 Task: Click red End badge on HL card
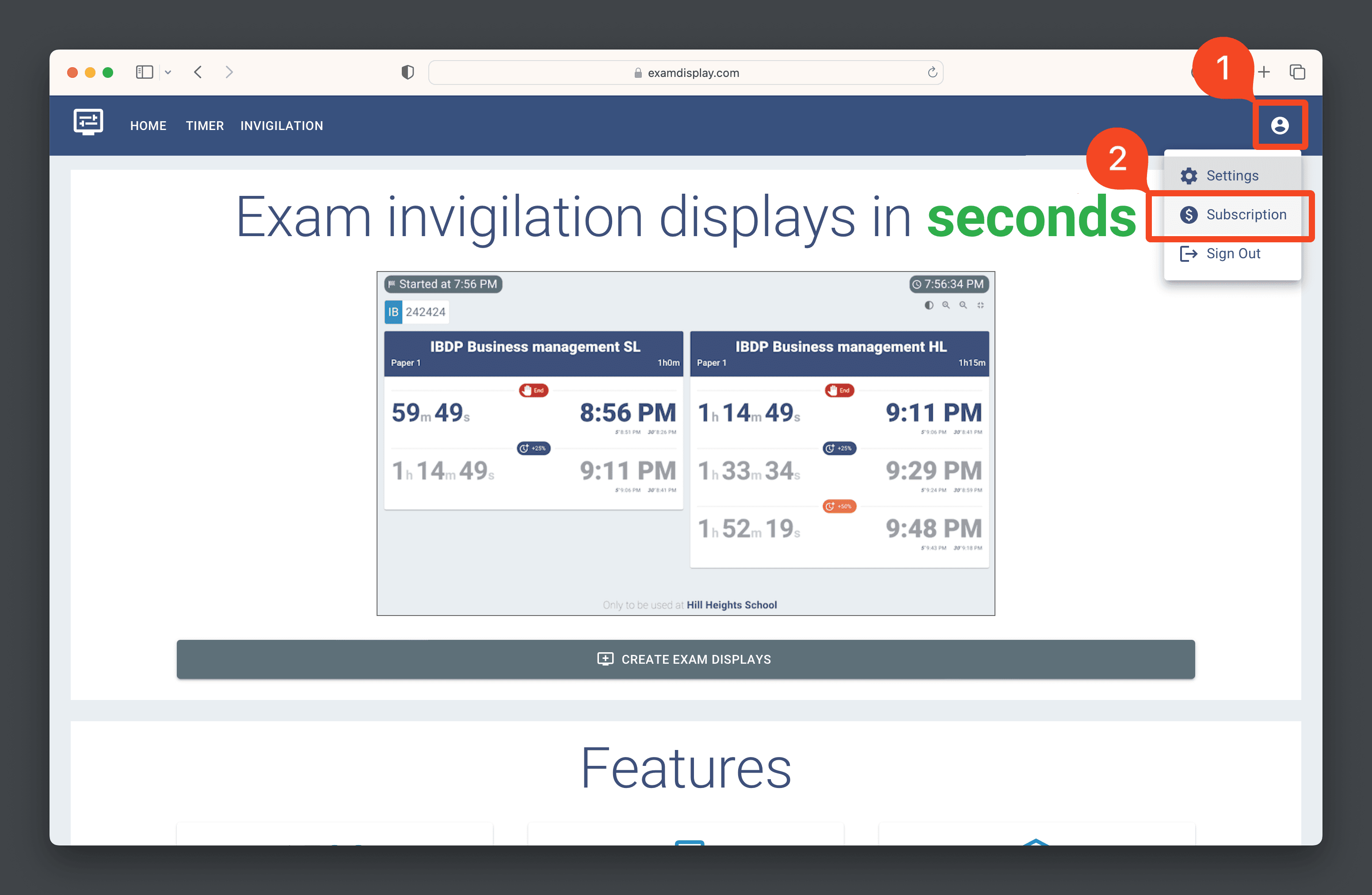tap(839, 390)
